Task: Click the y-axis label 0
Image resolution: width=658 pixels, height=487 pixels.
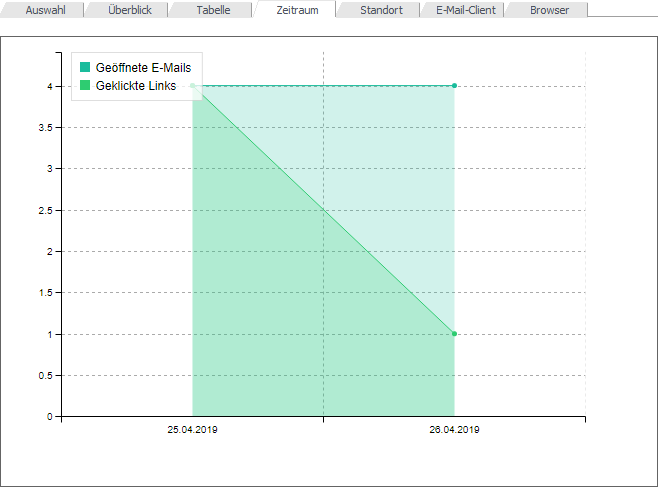Action: pyautogui.click(x=48, y=416)
